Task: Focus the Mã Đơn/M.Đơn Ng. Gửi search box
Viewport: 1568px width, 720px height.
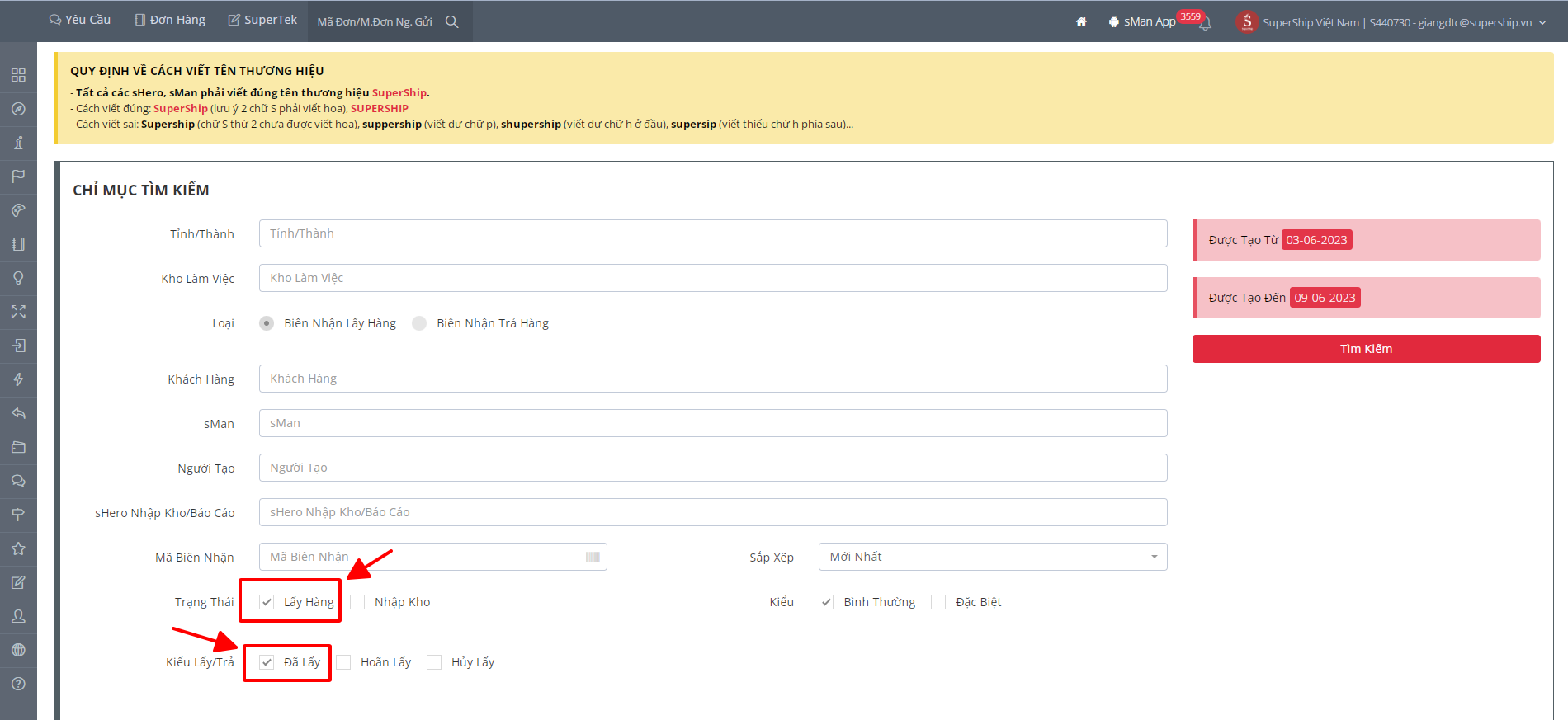Action: (375, 21)
